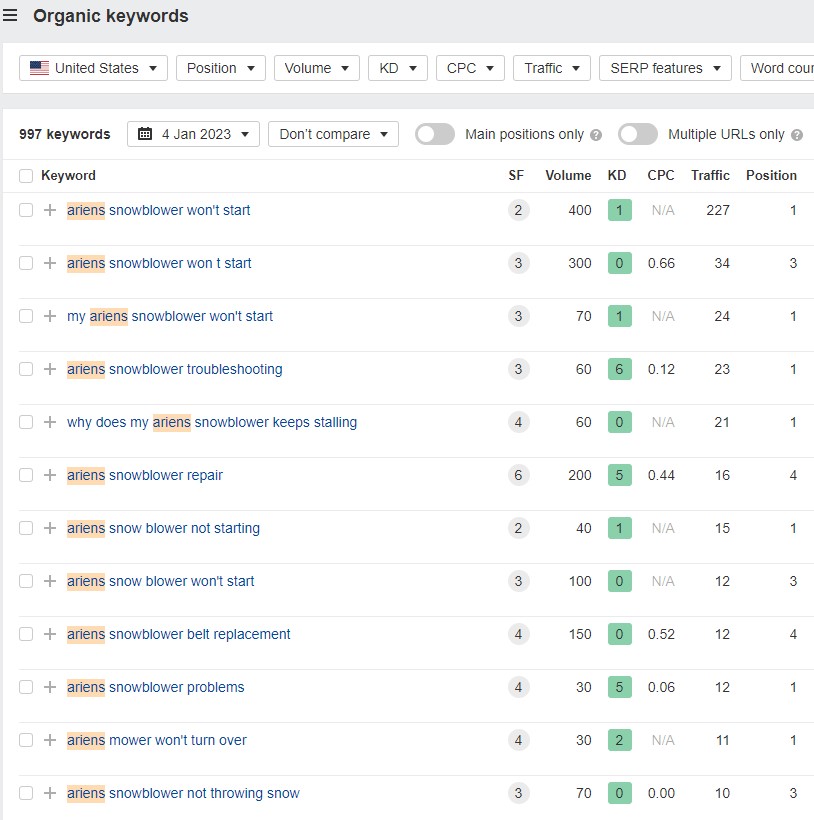Open the SERP features filter dropdown
The height and width of the screenshot is (820, 814).
665,68
